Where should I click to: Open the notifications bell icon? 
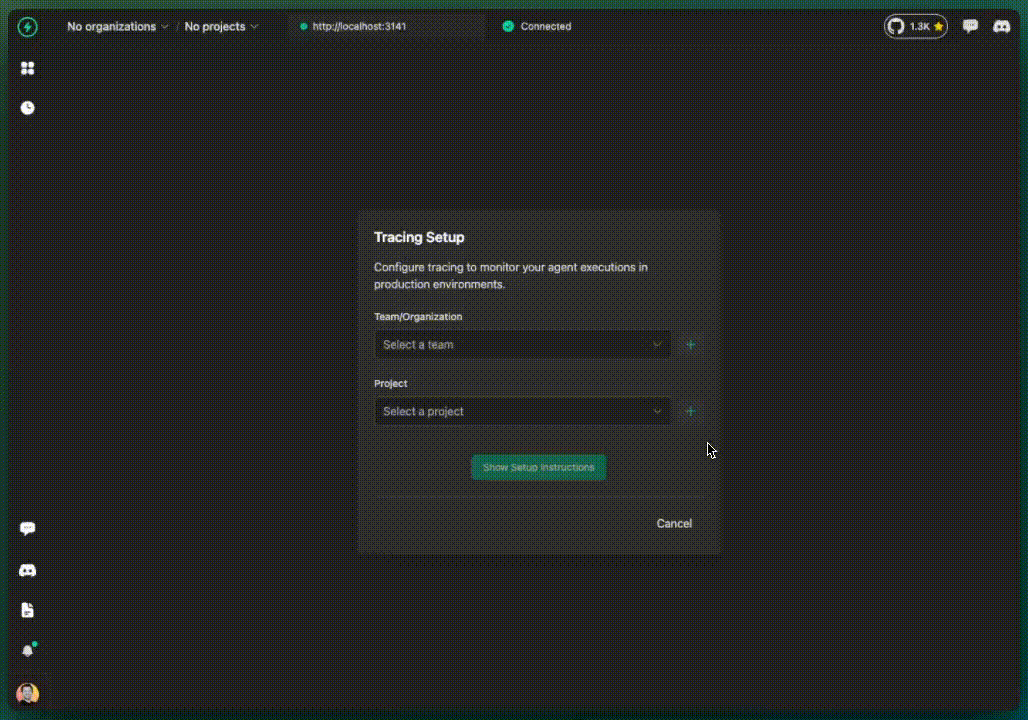click(28, 650)
